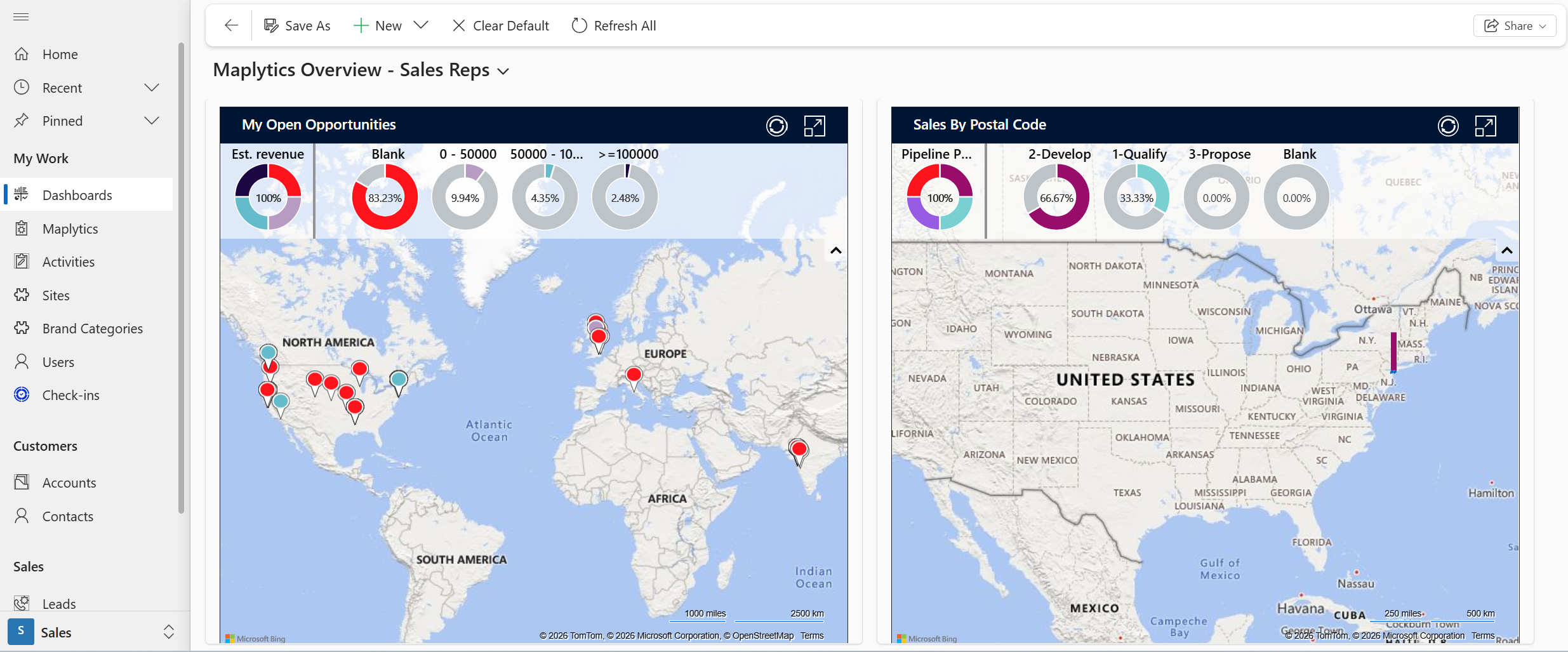Open the Maplytics Overview dashboard selector
Image resolution: width=1568 pixels, height=652 pixels.
(502, 70)
